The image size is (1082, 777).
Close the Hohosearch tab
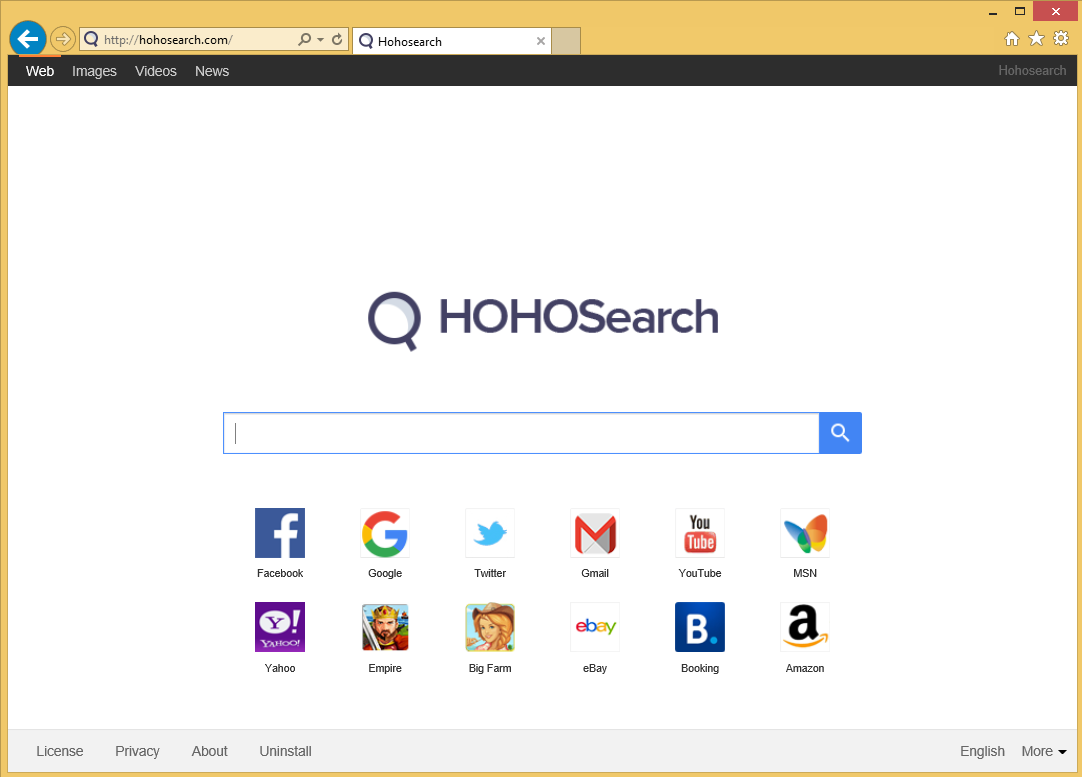[x=540, y=41]
